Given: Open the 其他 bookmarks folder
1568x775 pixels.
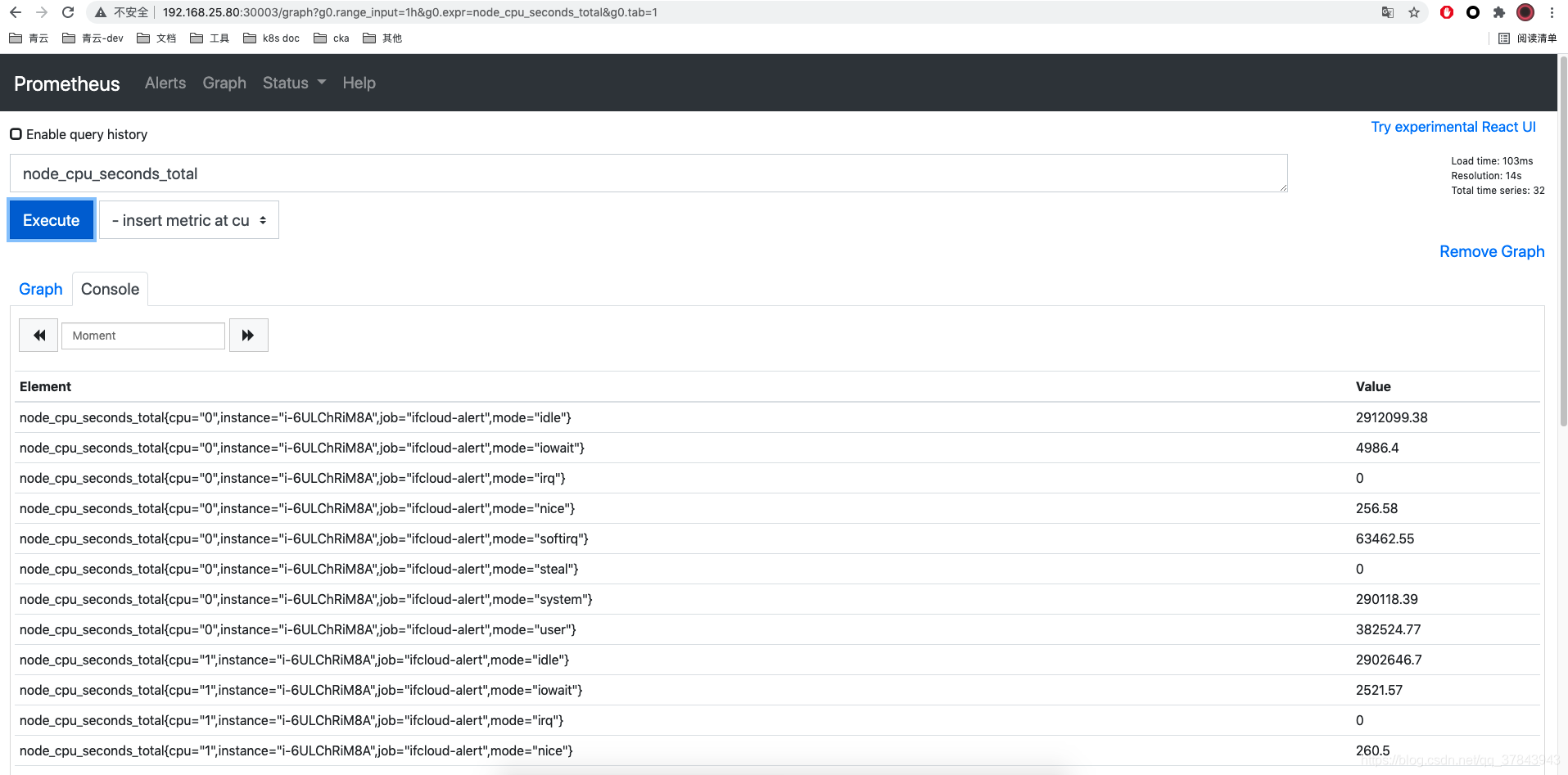Looking at the screenshot, I should coord(382,38).
